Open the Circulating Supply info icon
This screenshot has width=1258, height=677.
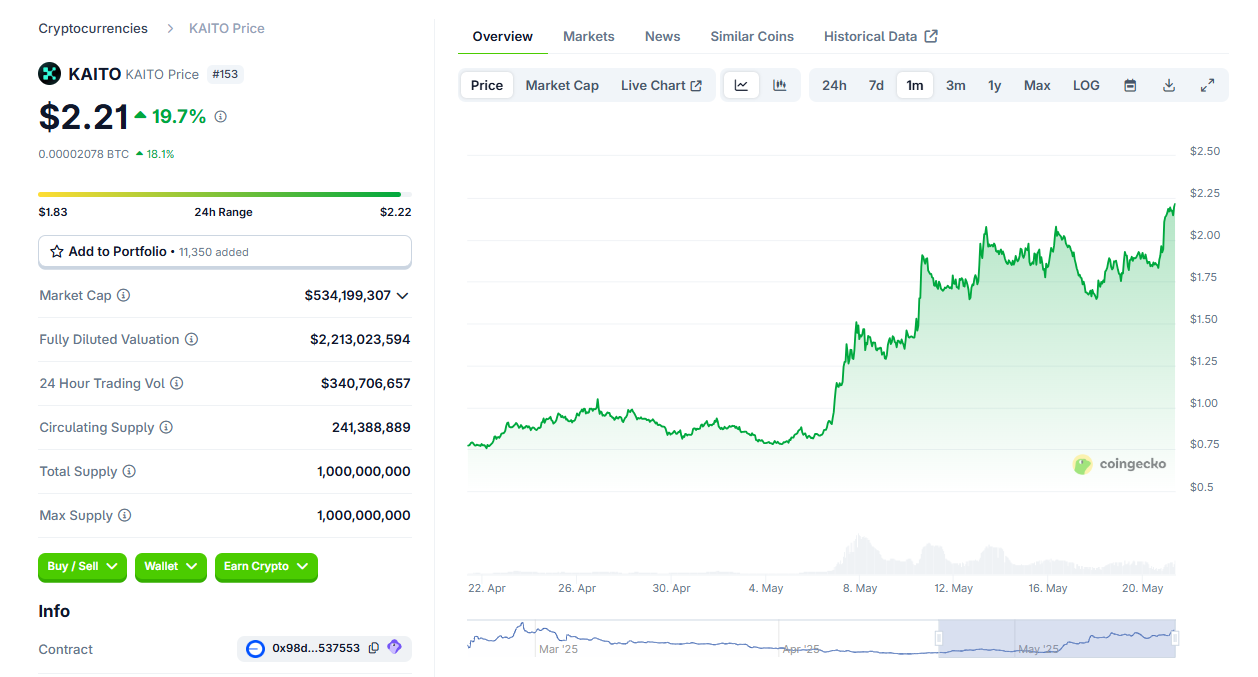click(x=166, y=428)
